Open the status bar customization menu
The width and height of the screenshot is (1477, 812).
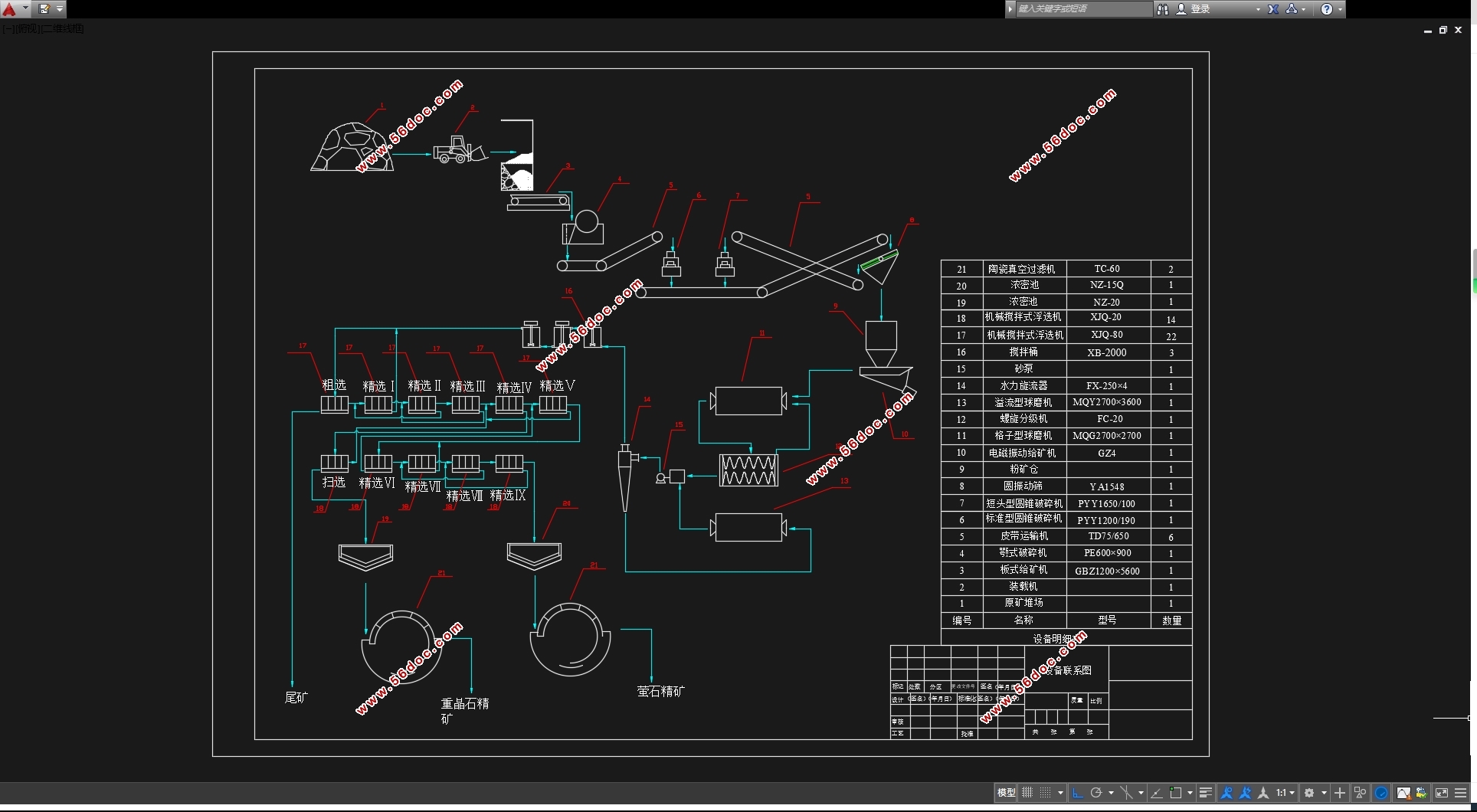tap(1461, 793)
